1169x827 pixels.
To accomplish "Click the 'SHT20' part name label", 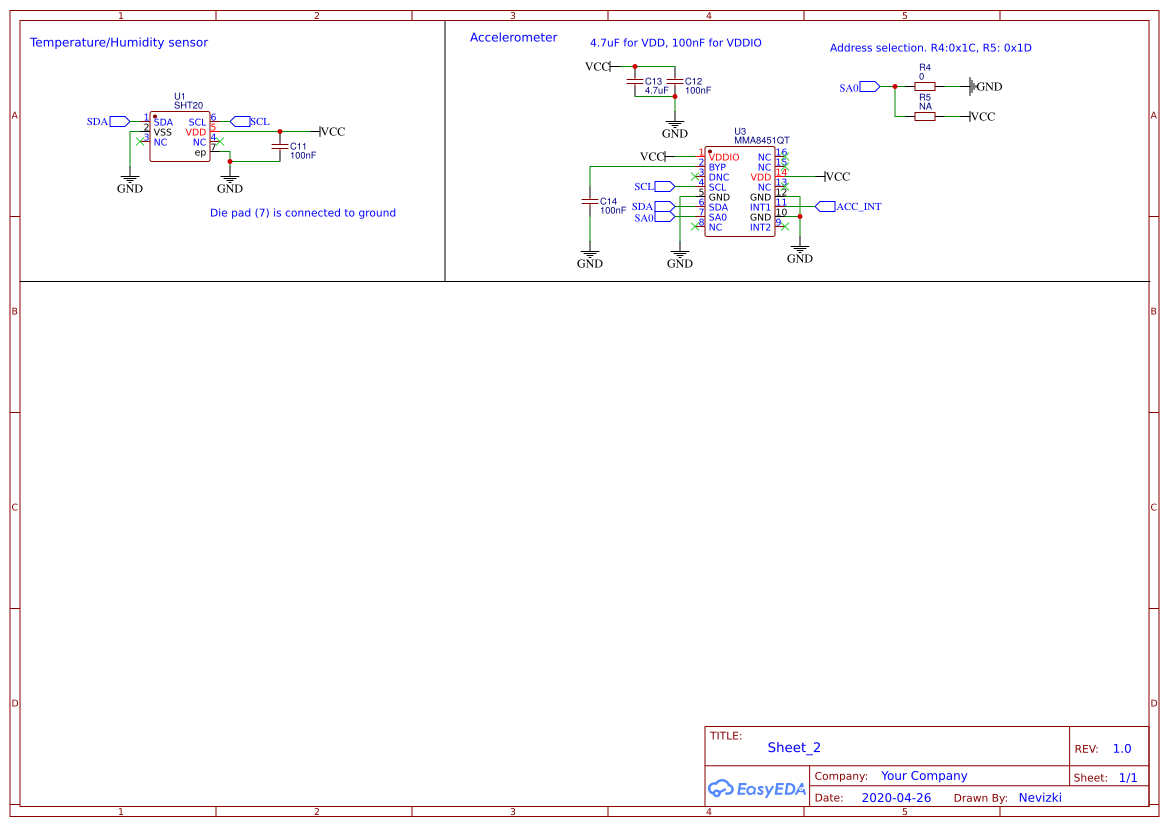I will 189,106.
